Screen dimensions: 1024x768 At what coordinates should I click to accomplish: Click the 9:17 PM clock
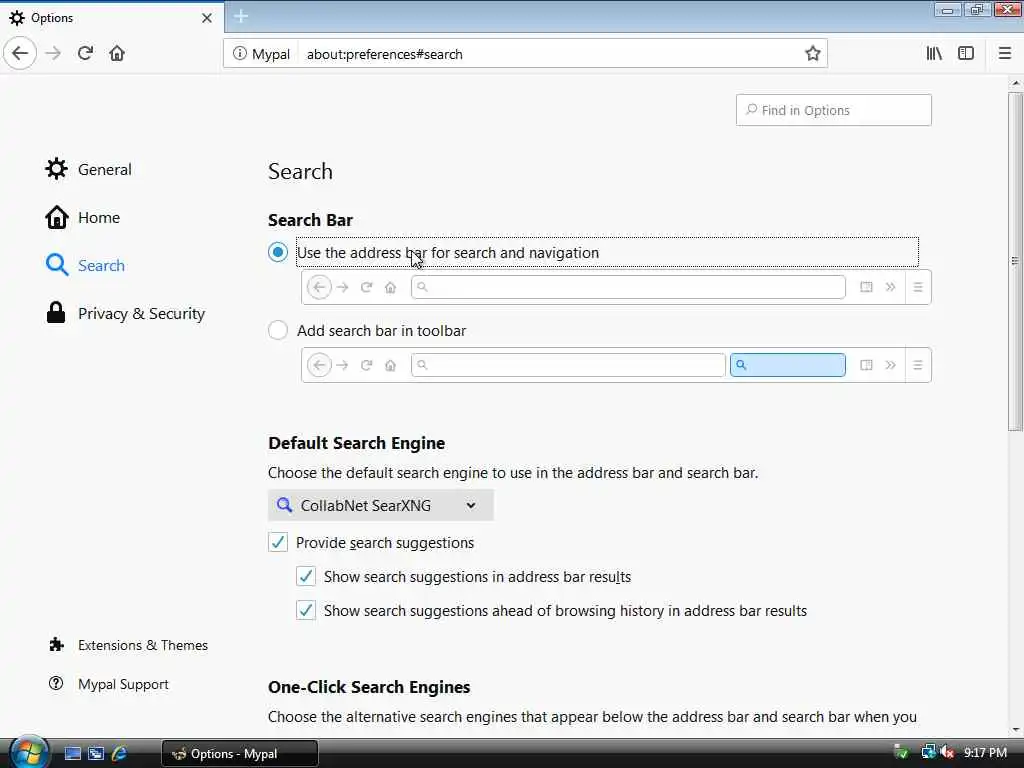click(x=985, y=753)
